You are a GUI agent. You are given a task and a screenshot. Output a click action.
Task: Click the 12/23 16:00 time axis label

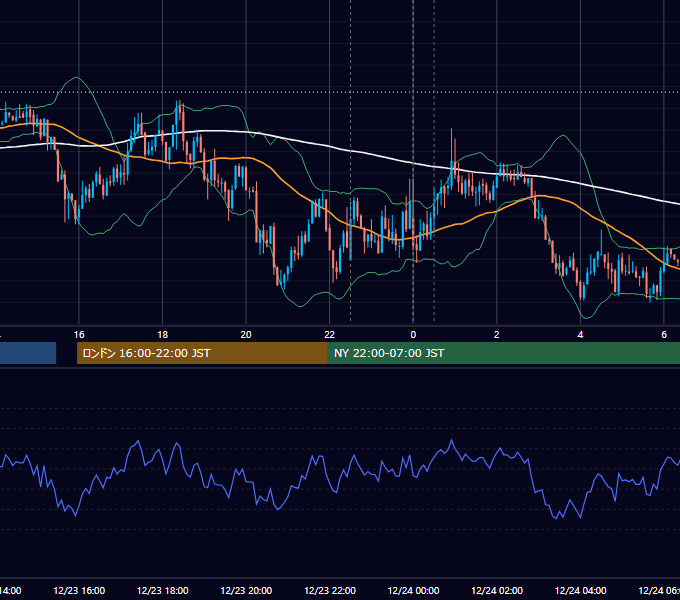[79, 590]
